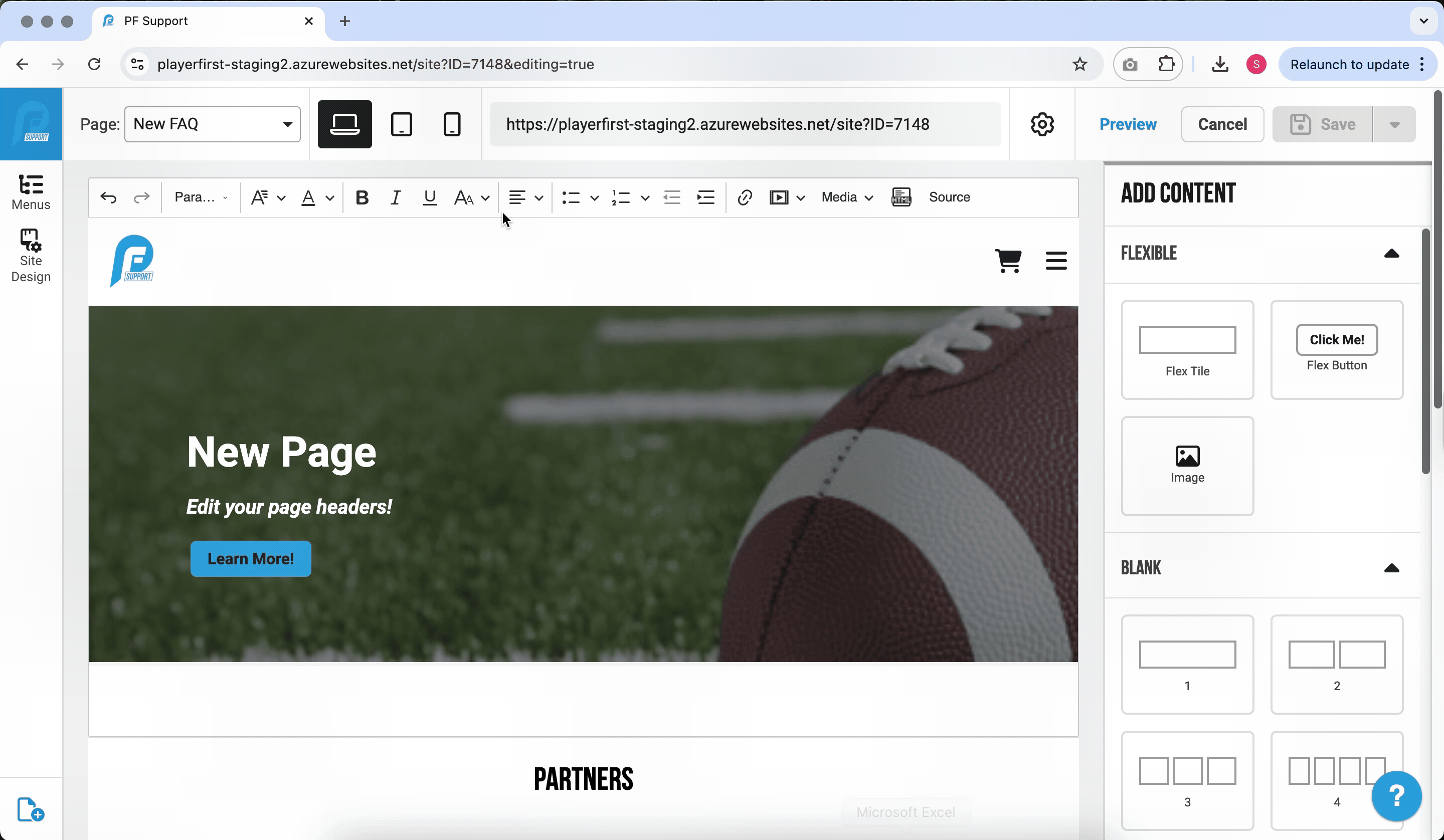Toggle italic text formatting
Image resolution: width=1444 pixels, height=840 pixels.
point(396,197)
